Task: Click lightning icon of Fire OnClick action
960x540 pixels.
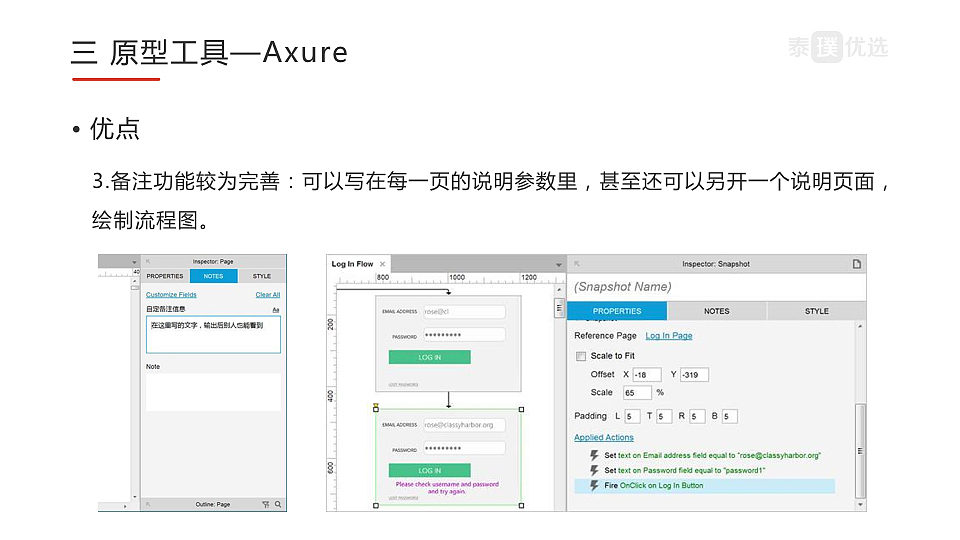Action: tap(594, 486)
